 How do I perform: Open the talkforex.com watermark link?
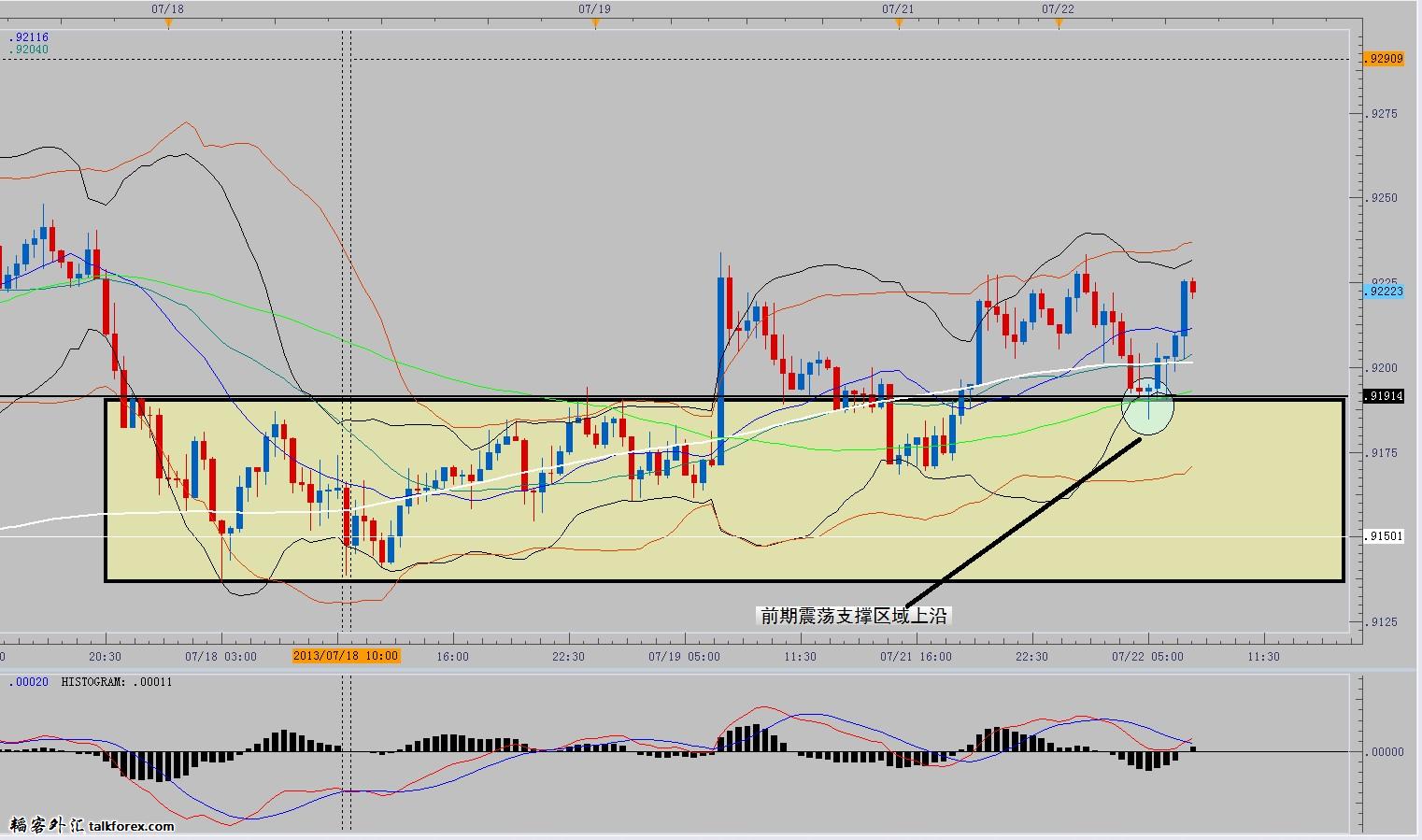click(x=132, y=826)
